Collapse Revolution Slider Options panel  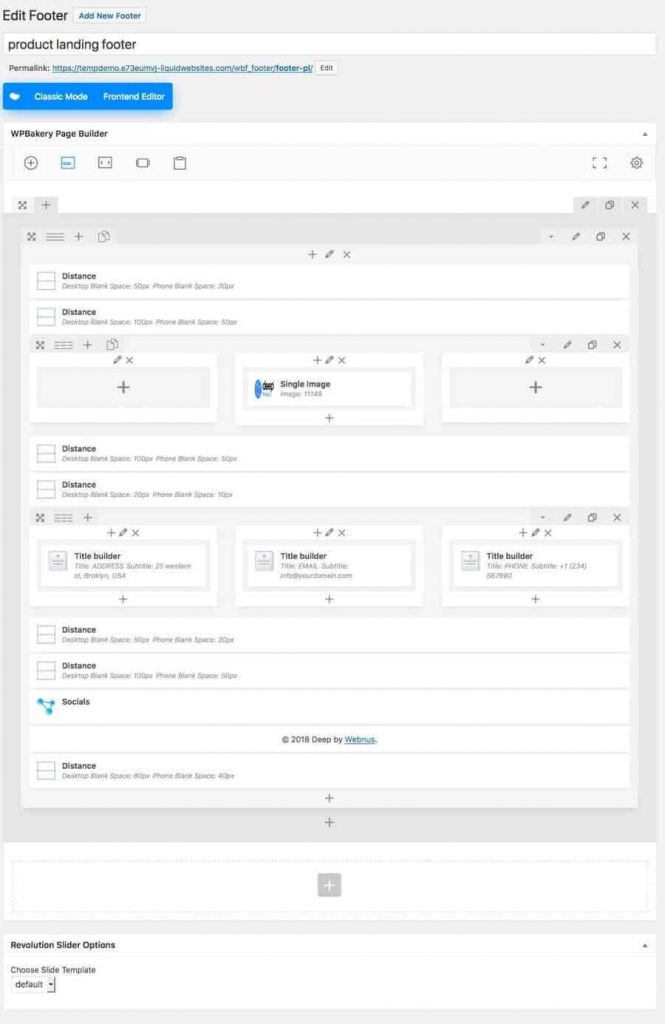pos(645,946)
